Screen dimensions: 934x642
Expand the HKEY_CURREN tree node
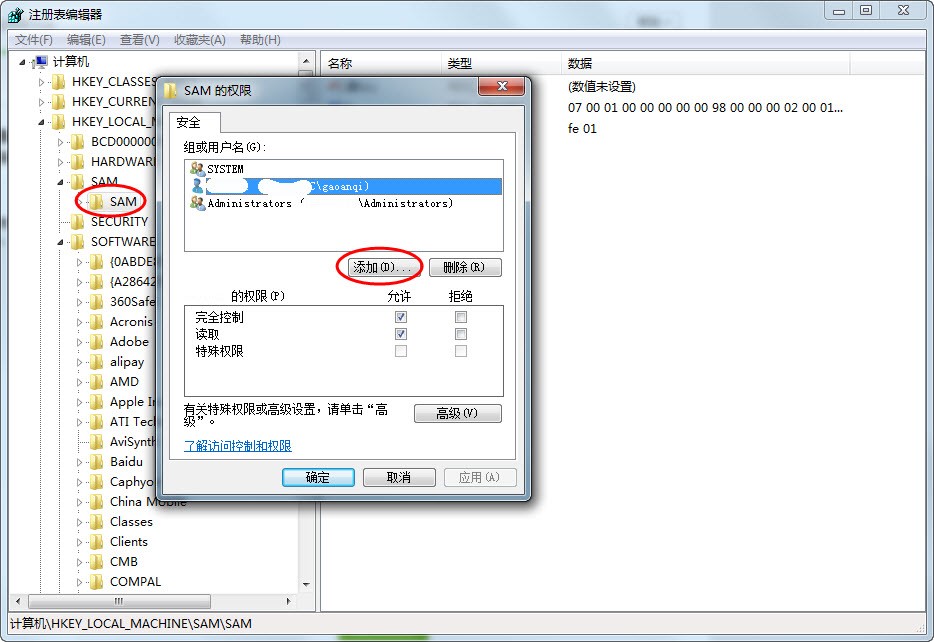pyautogui.click(x=41, y=102)
